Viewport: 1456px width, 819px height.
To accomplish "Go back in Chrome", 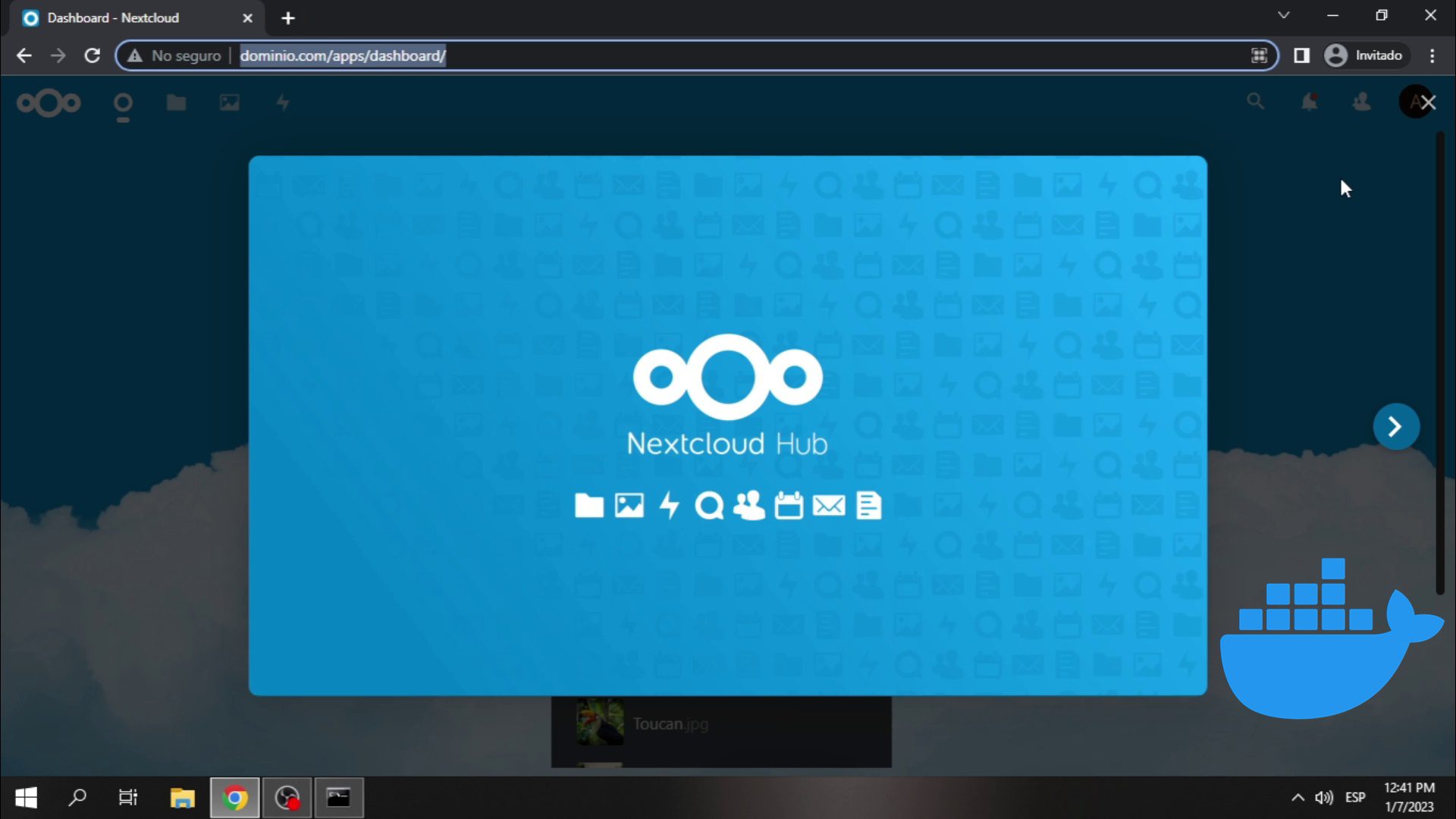I will point(24,55).
